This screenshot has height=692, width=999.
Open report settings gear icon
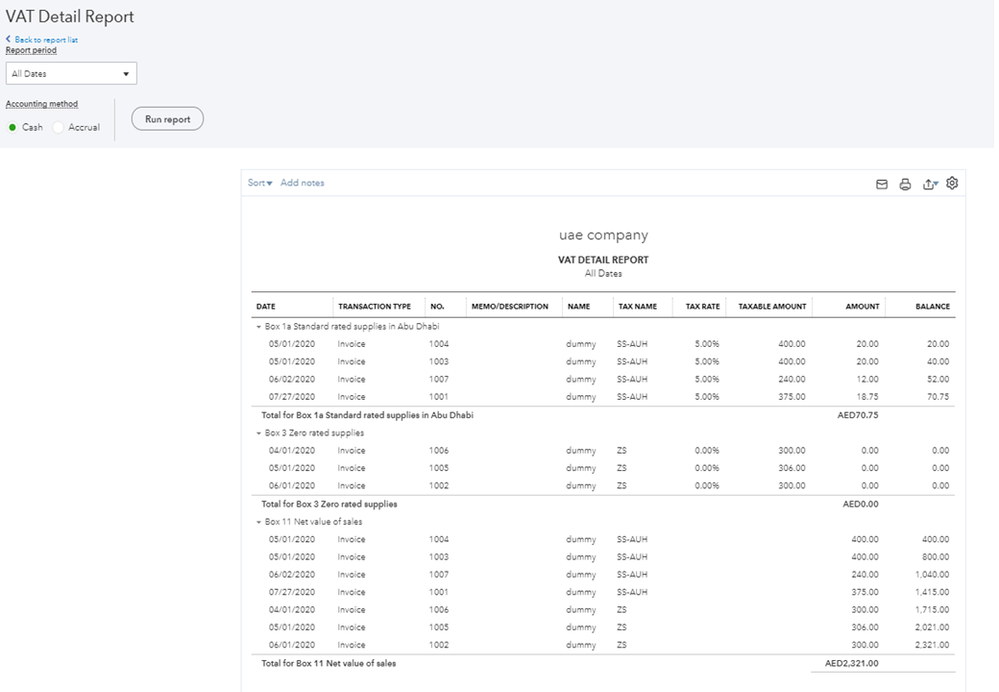tap(952, 183)
